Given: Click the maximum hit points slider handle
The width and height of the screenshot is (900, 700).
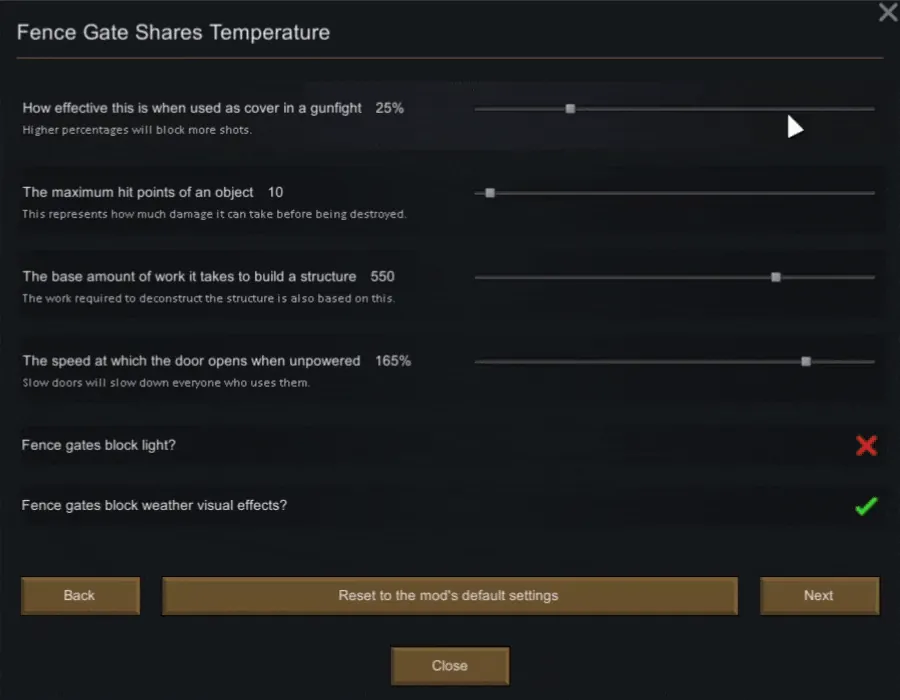Looking at the screenshot, I should coord(490,193).
